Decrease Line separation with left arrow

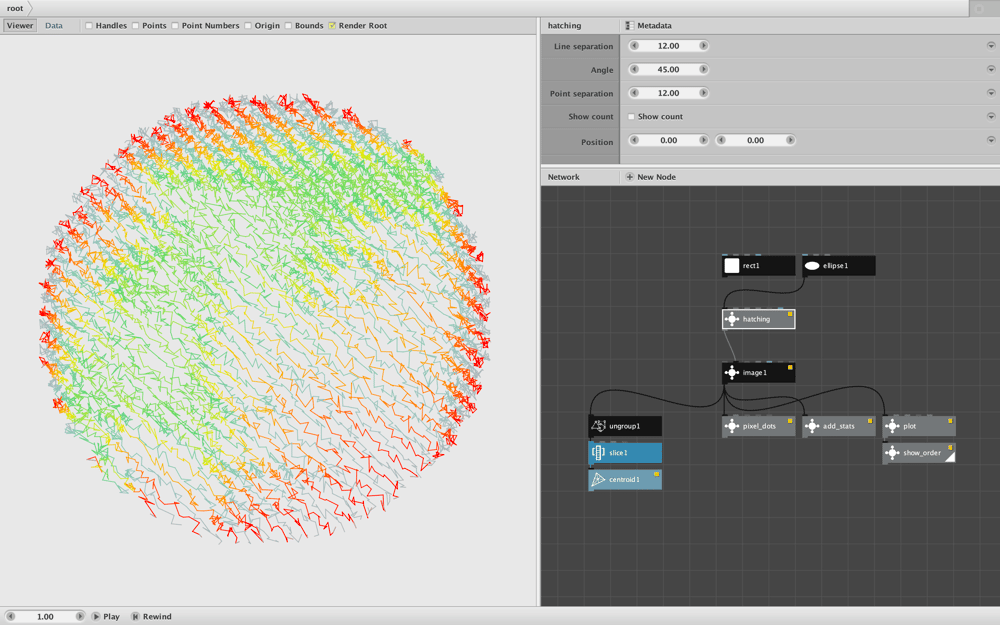tap(634, 46)
